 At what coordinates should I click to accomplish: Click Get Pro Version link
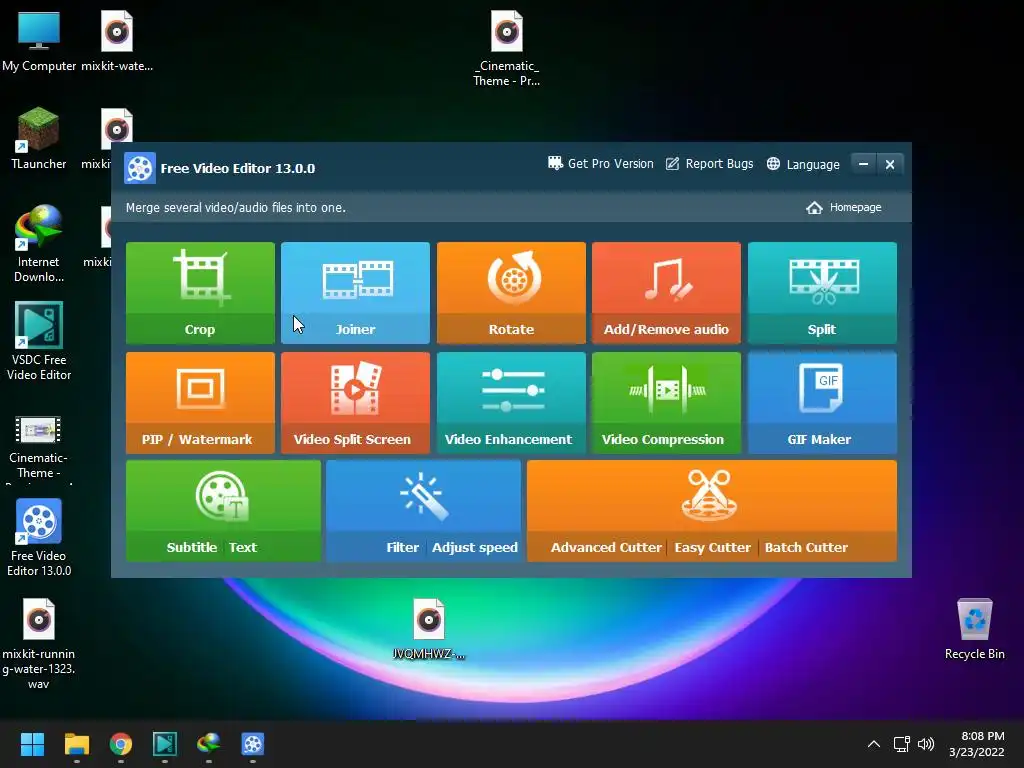[600, 164]
